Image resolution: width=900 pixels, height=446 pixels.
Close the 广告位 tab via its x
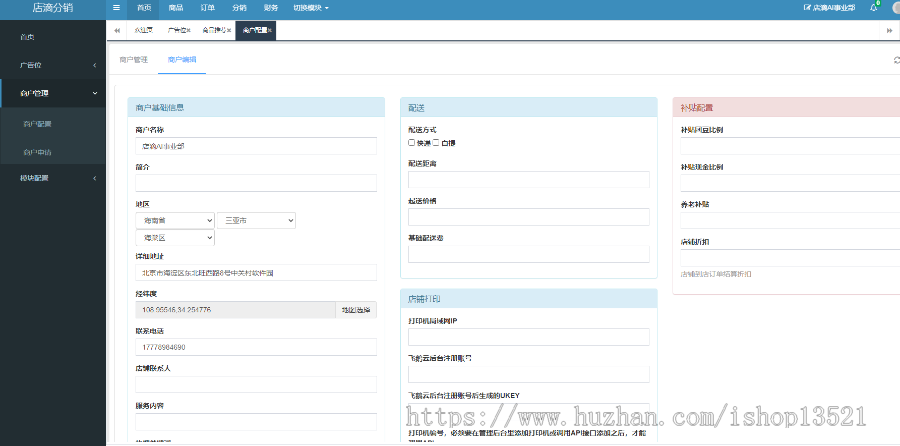coord(188,30)
